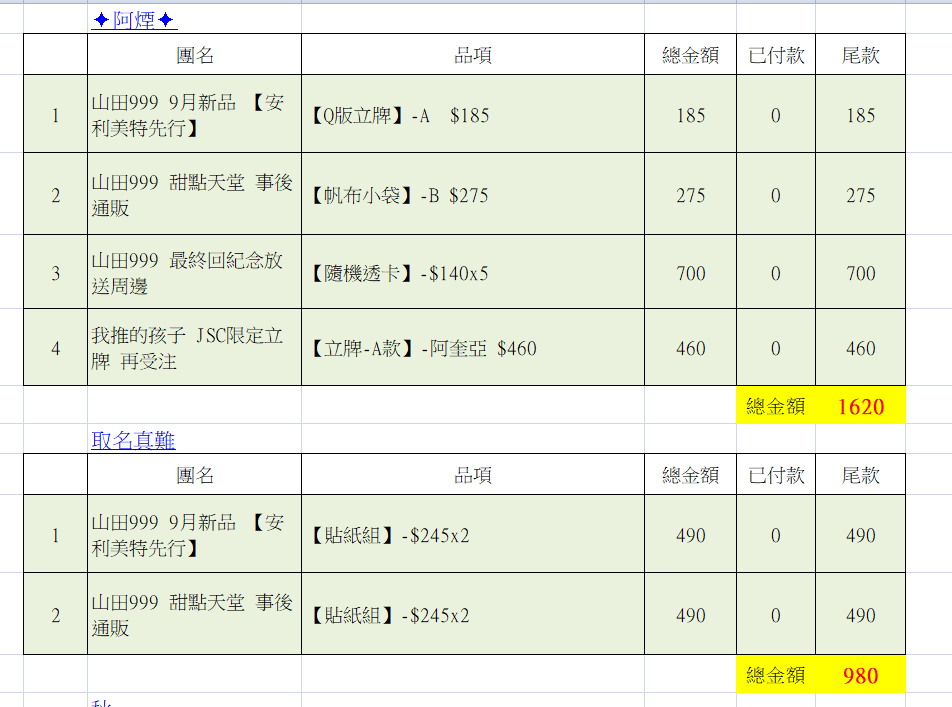This screenshot has height=707, width=952.
Task: Click row number 4 beside 我推的孩子
Action: [55, 347]
